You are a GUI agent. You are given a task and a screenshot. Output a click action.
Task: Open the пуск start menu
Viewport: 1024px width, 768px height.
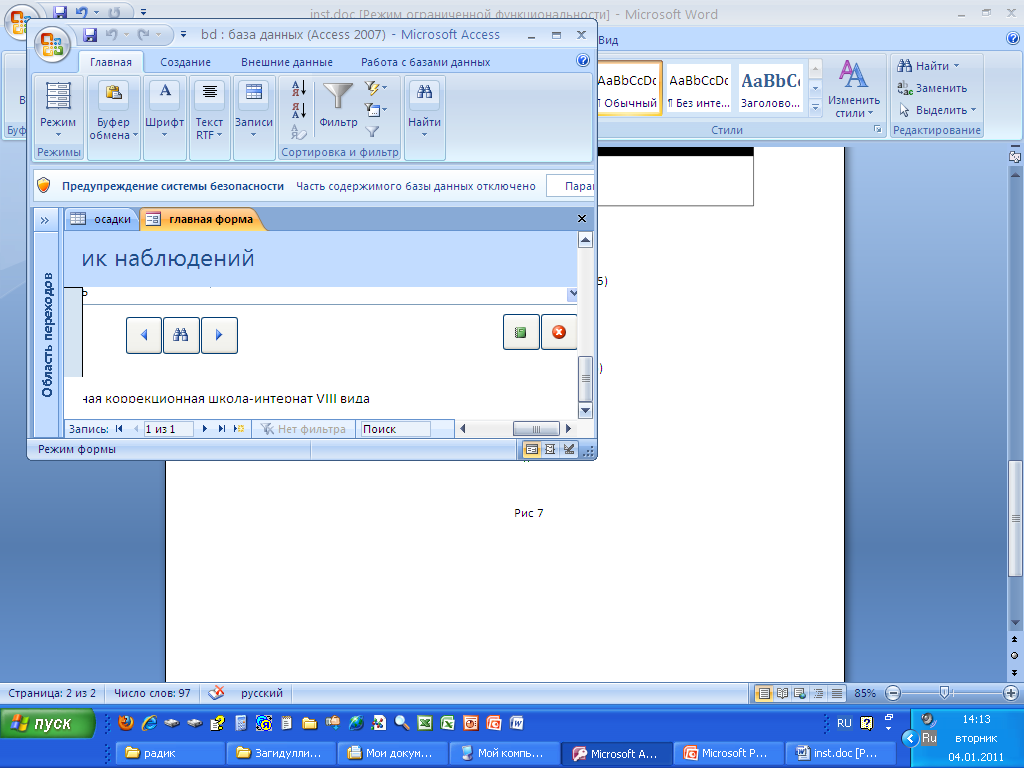48,724
